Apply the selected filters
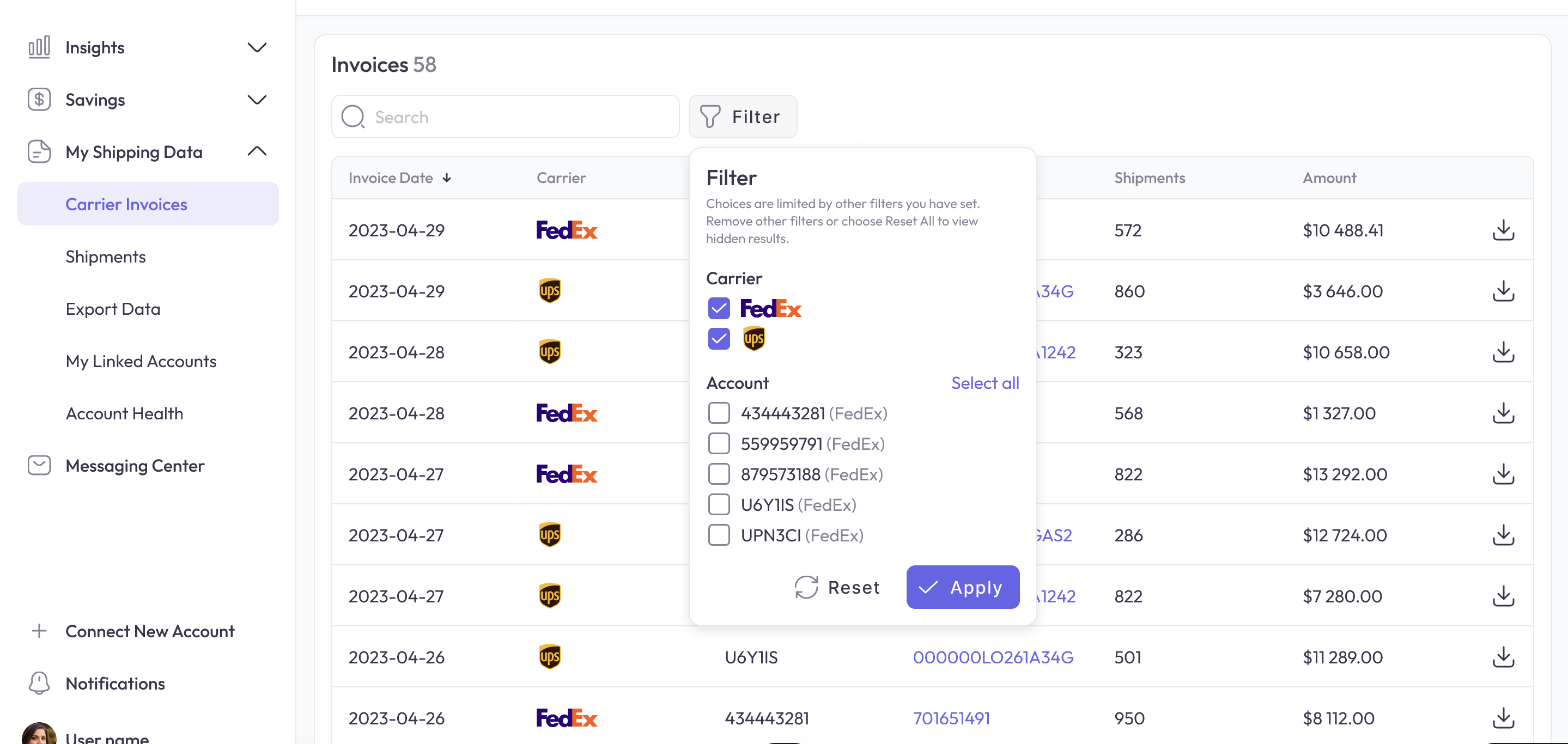1568x744 pixels. (962, 587)
